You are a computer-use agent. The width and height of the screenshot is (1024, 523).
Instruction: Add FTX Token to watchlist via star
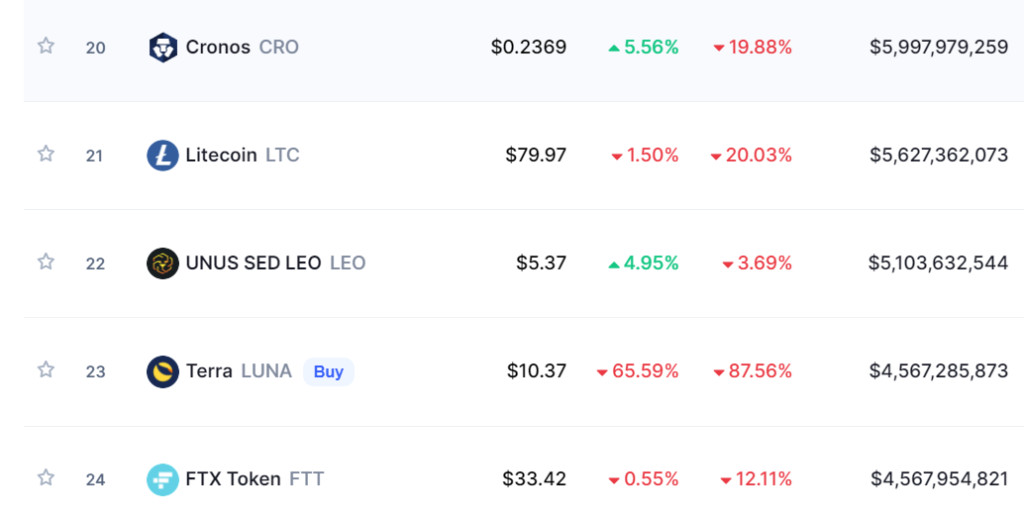click(46, 478)
